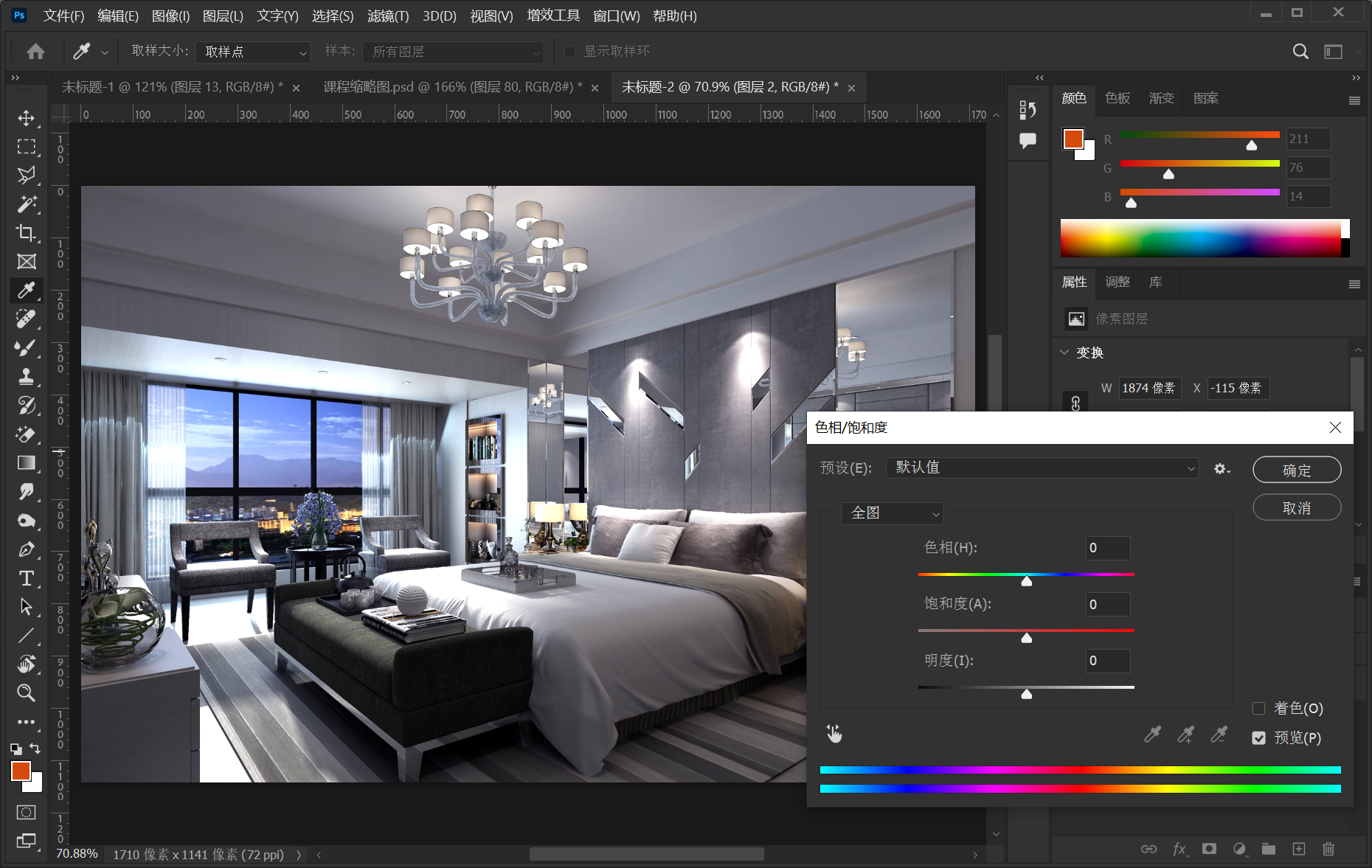
Task: Select the Horizontal Type tool
Action: click(x=27, y=578)
